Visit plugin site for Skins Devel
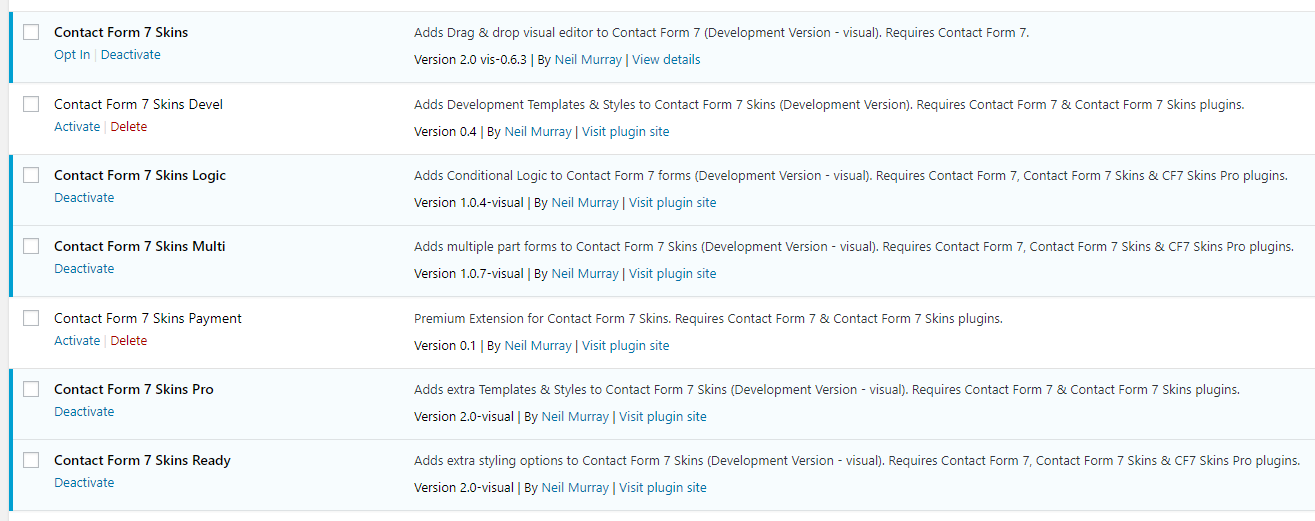 pos(625,132)
